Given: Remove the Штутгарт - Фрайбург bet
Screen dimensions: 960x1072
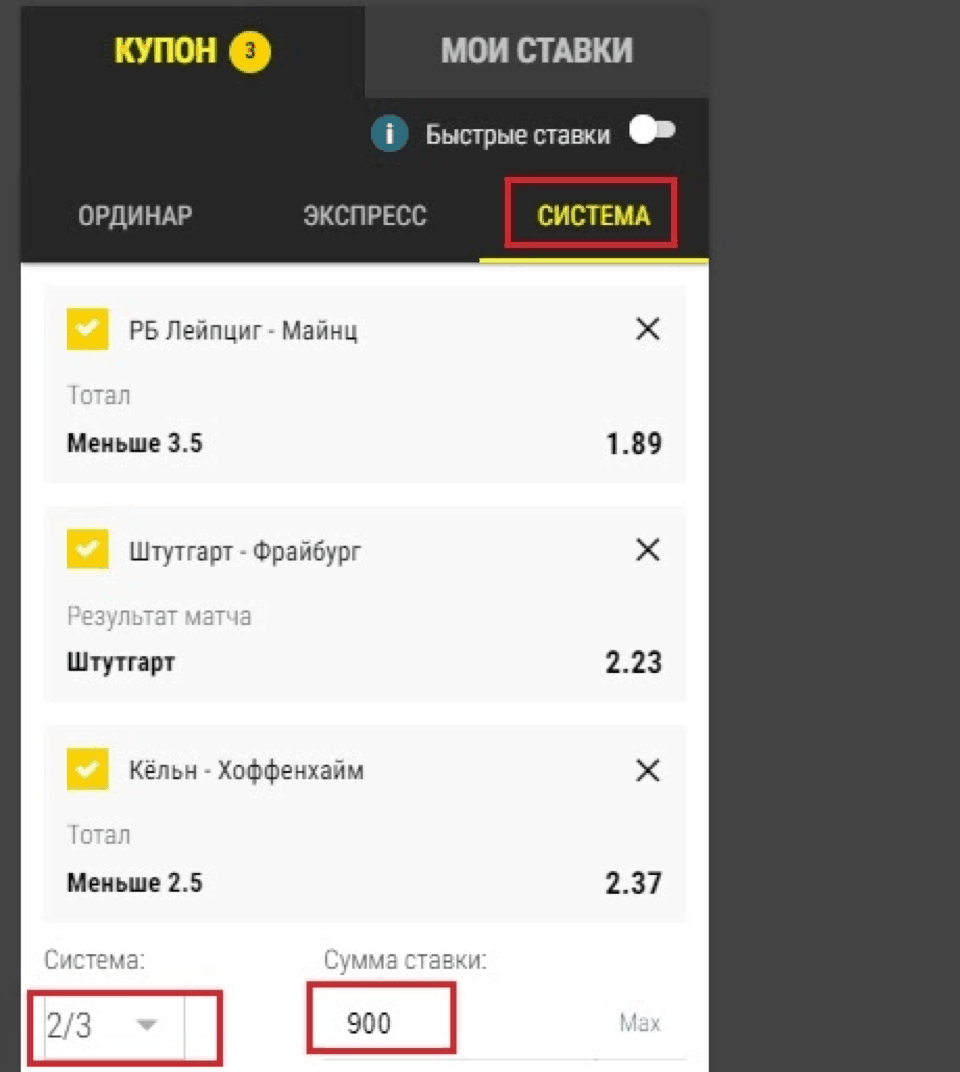Looking at the screenshot, I should pyautogui.click(x=648, y=549).
